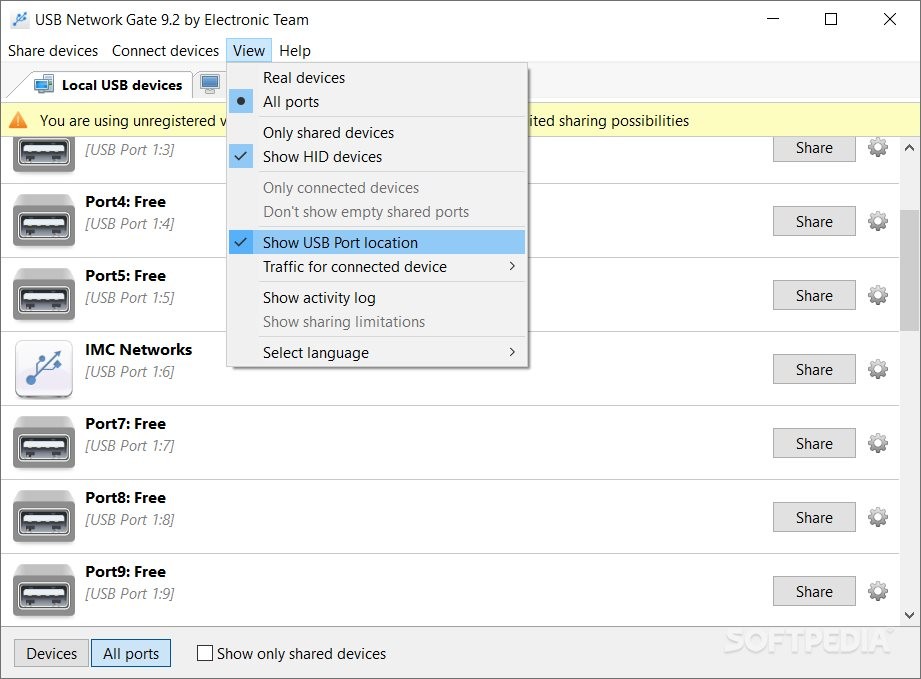Image resolution: width=921 pixels, height=679 pixels.
Task: Toggle Show USB Port location menu option
Action: coord(376,243)
